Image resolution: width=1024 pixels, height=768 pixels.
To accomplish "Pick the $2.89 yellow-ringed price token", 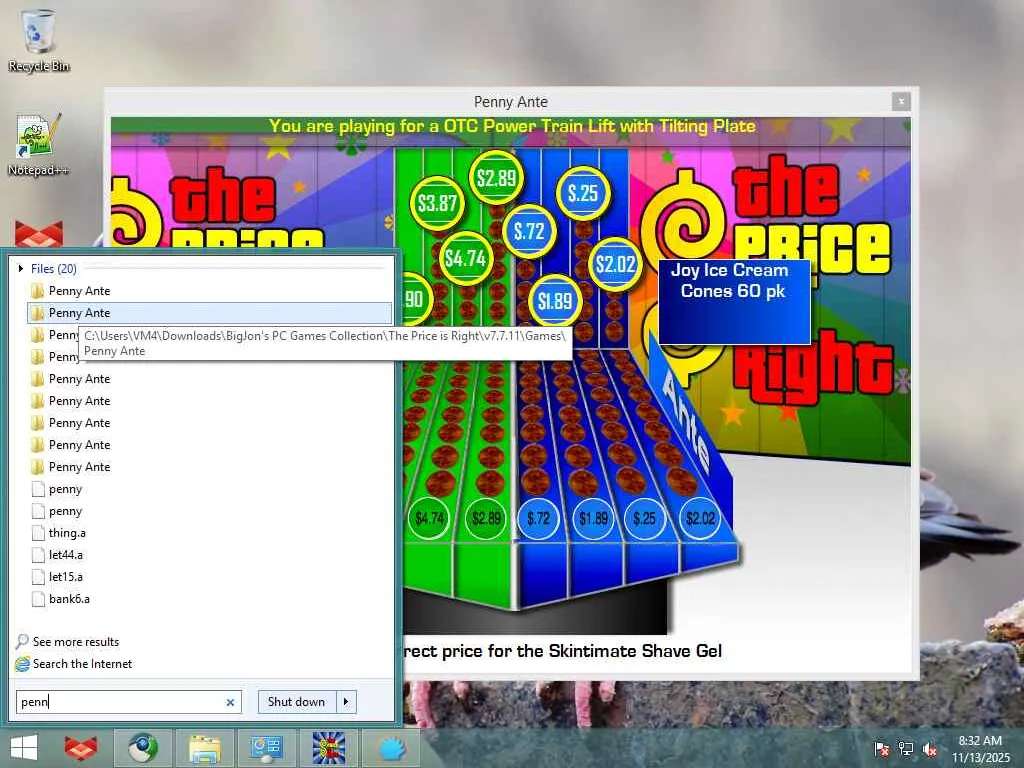I will pos(496,178).
